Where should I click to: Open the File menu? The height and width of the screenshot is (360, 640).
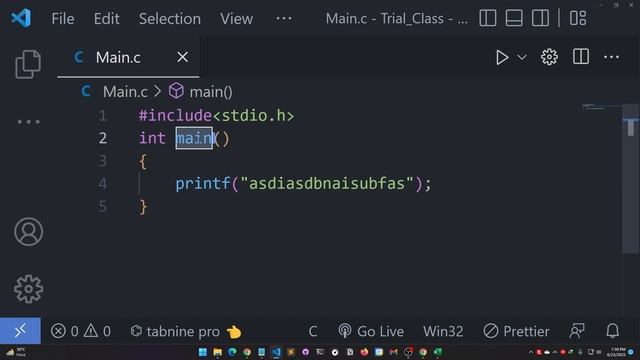pyautogui.click(x=63, y=18)
